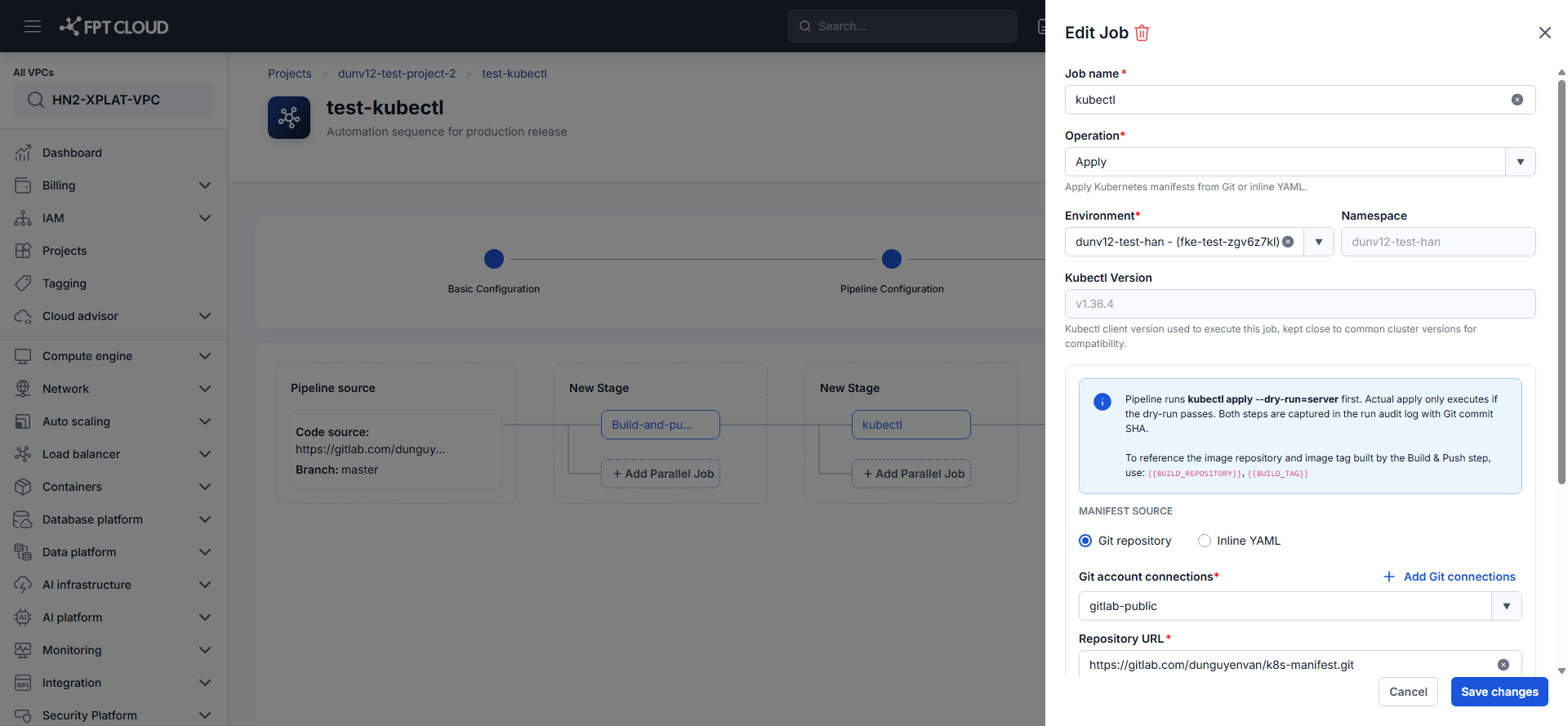Screen dimensions: 1568x726
Task: Click the Compute engine icon
Action: [23, 356]
